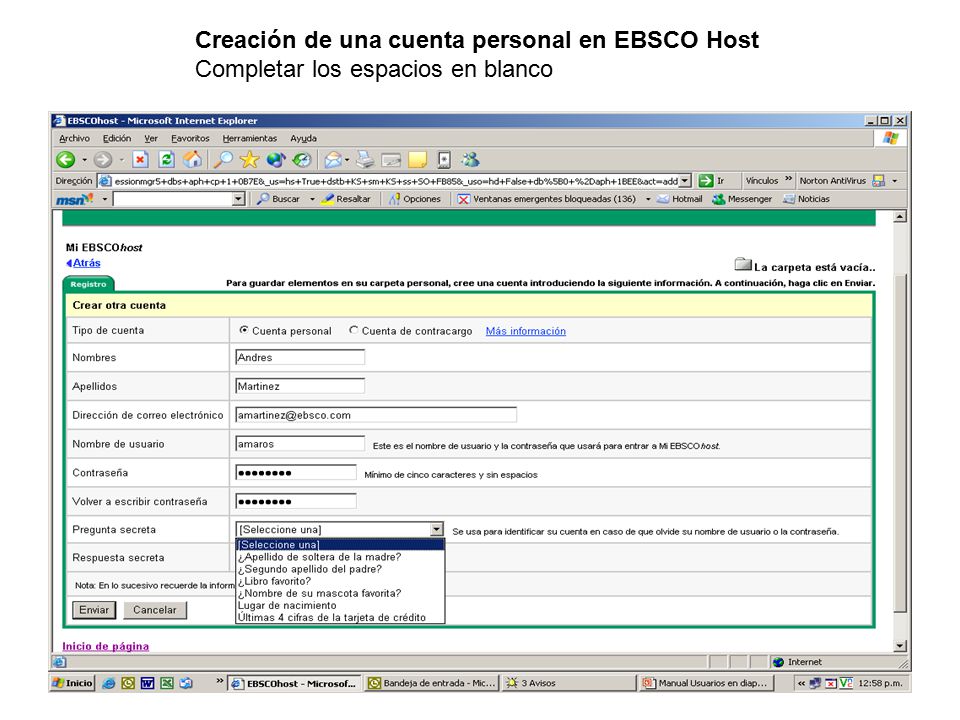
Task: Click Internet Explorer quick launch icon
Action: 108,683
